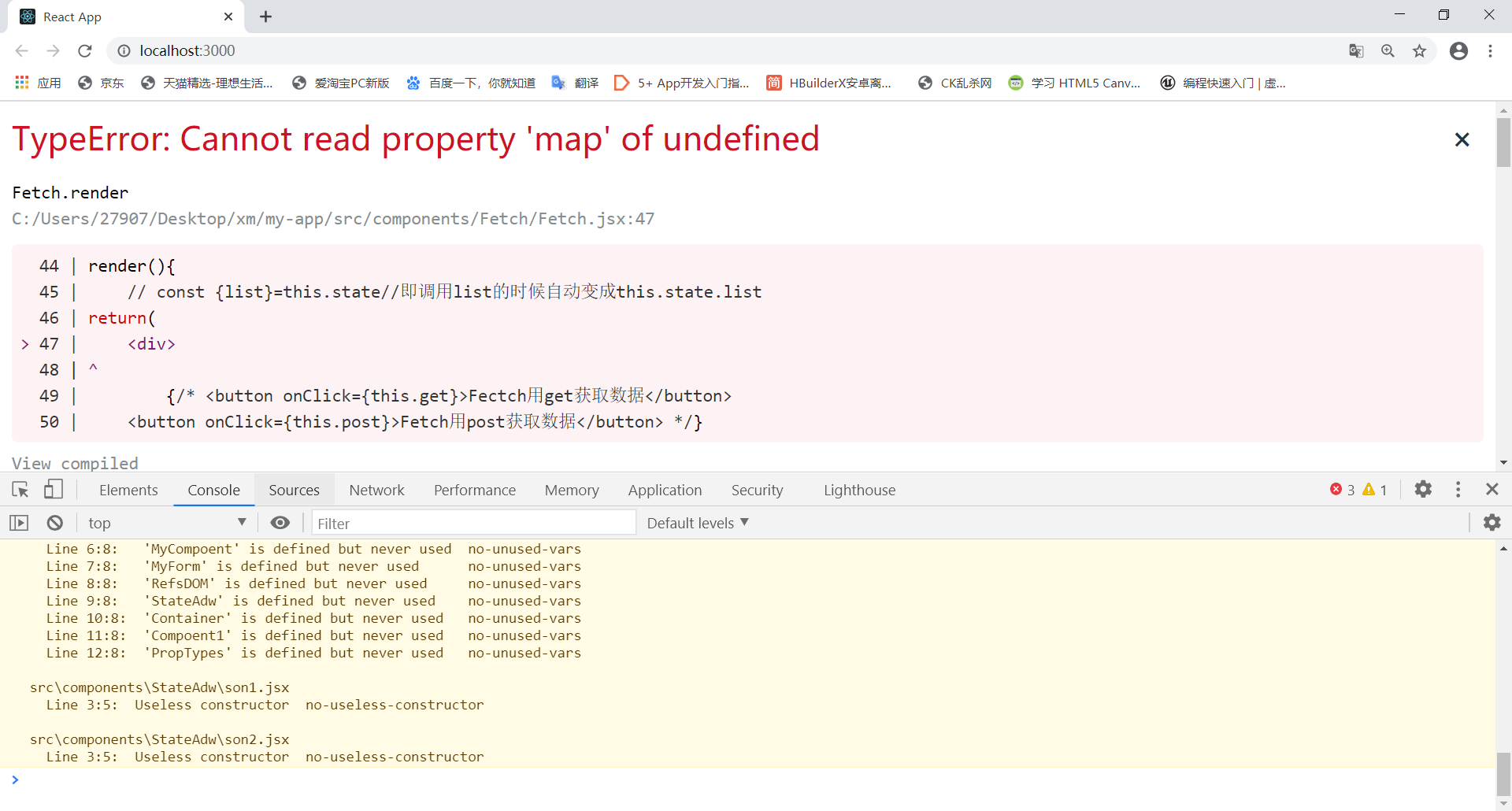The image size is (1512, 811).
Task: Open the Default levels dropdown
Action: point(698,523)
